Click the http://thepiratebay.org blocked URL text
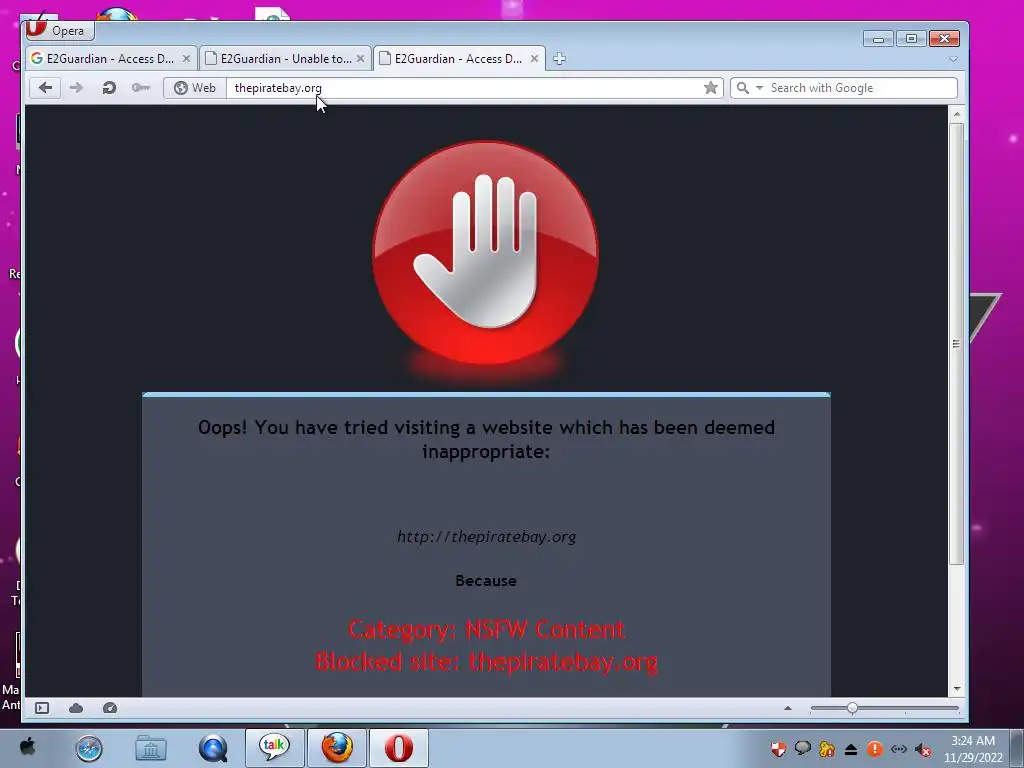Viewport: 1024px width, 768px height. coord(487,537)
